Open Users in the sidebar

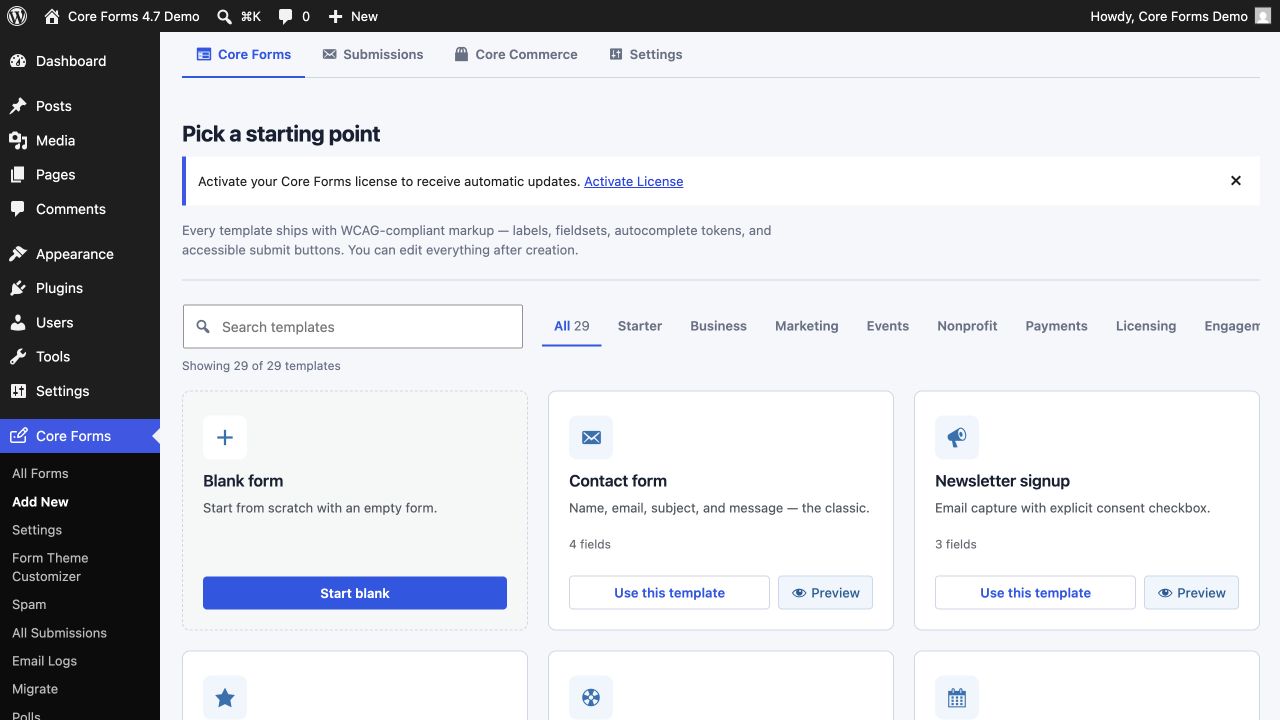coord(80,322)
